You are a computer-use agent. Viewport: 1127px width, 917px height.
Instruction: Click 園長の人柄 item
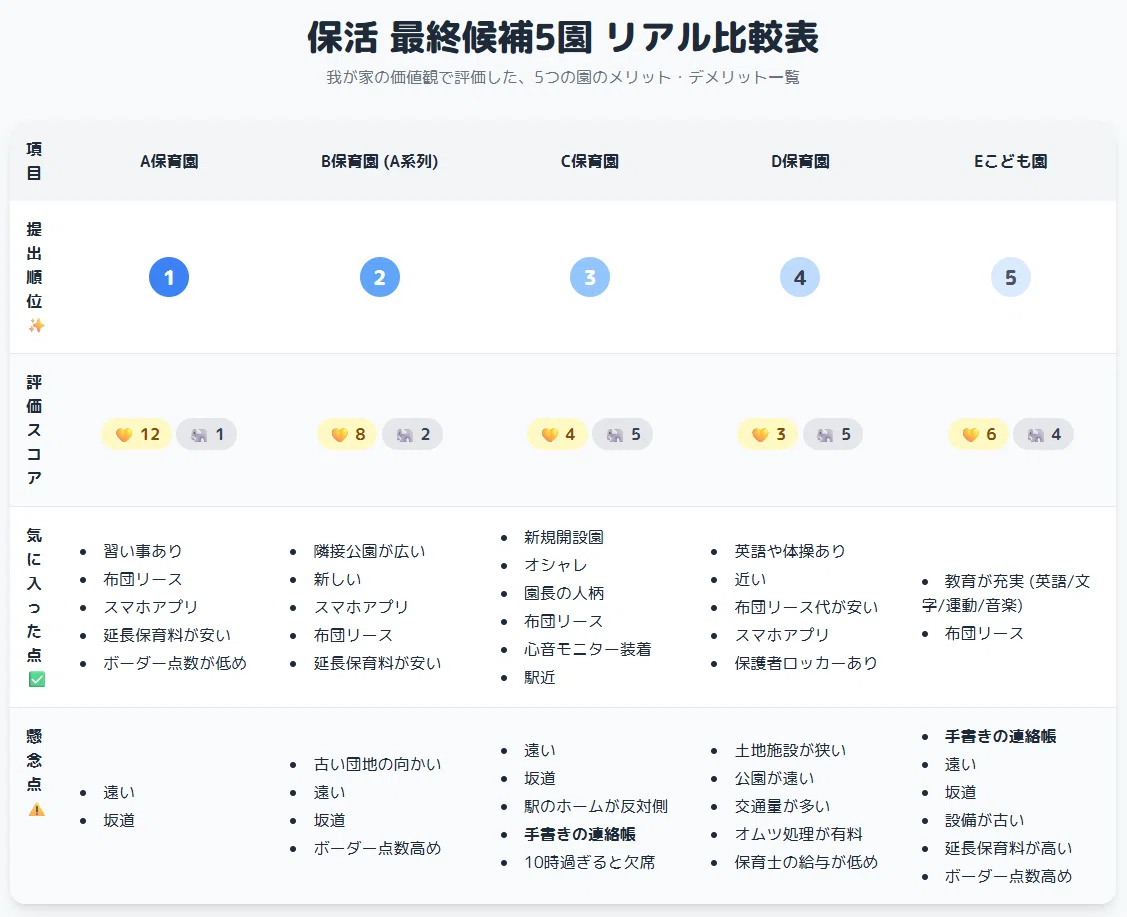564,593
